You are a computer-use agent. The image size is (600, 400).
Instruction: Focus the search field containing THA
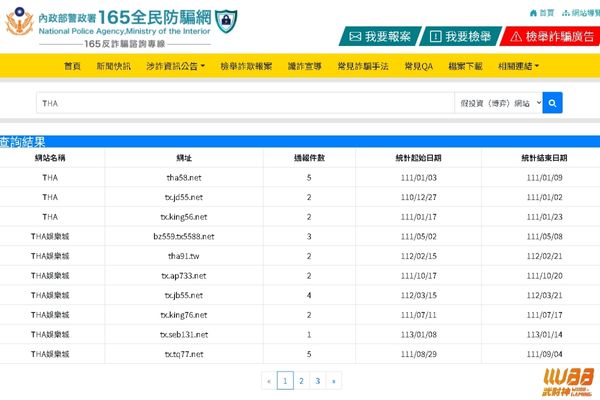tap(245, 103)
